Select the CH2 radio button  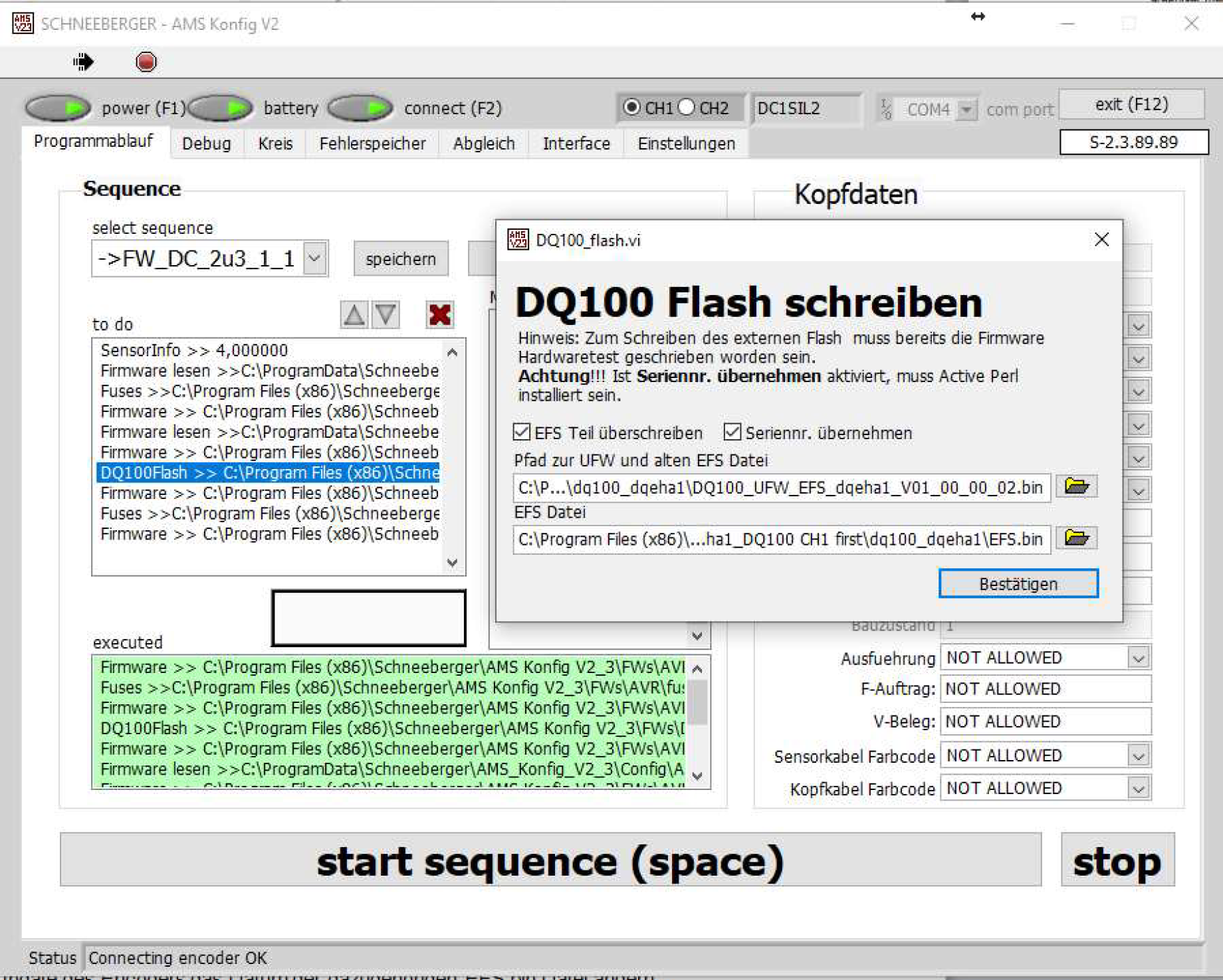click(687, 108)
